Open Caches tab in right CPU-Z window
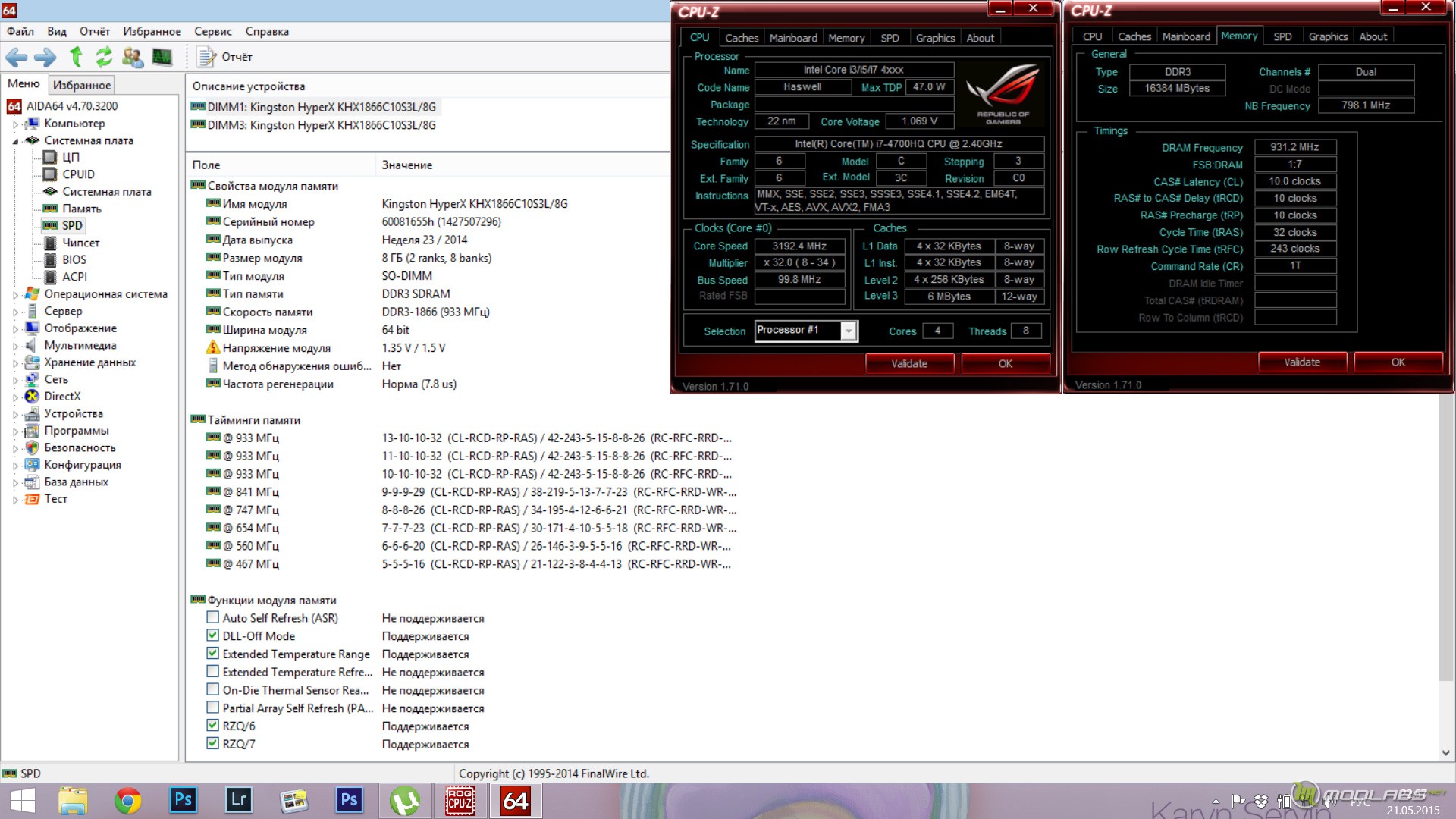This screenshot has width=1456, height=819. (x=1134, y=36)
